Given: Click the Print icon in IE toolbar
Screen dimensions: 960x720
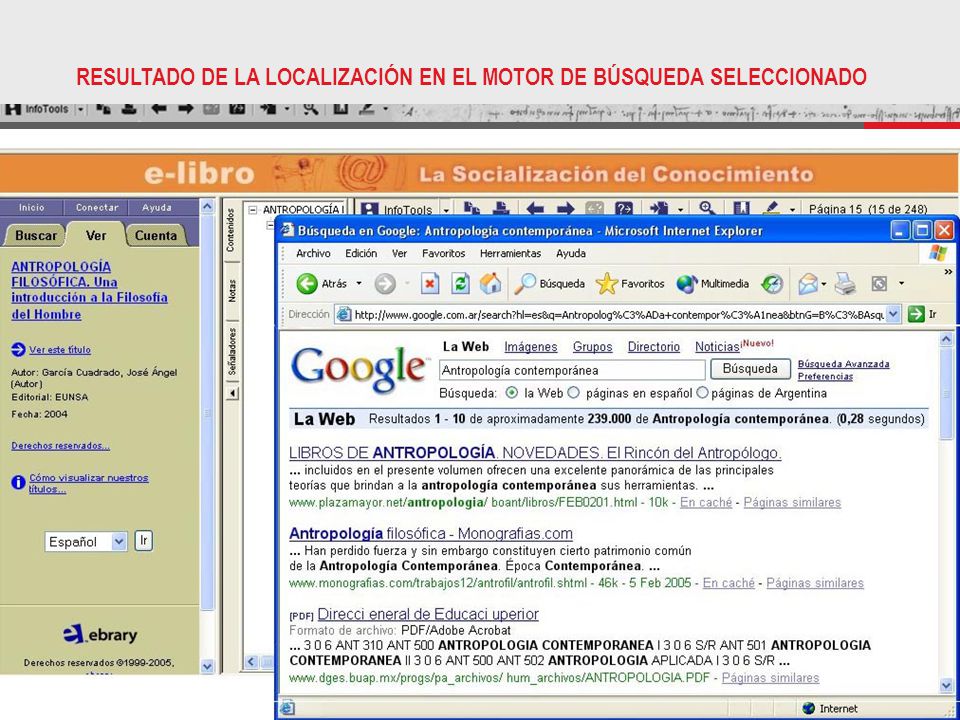Looking at the screenshot, I should [x=846, y=283].
